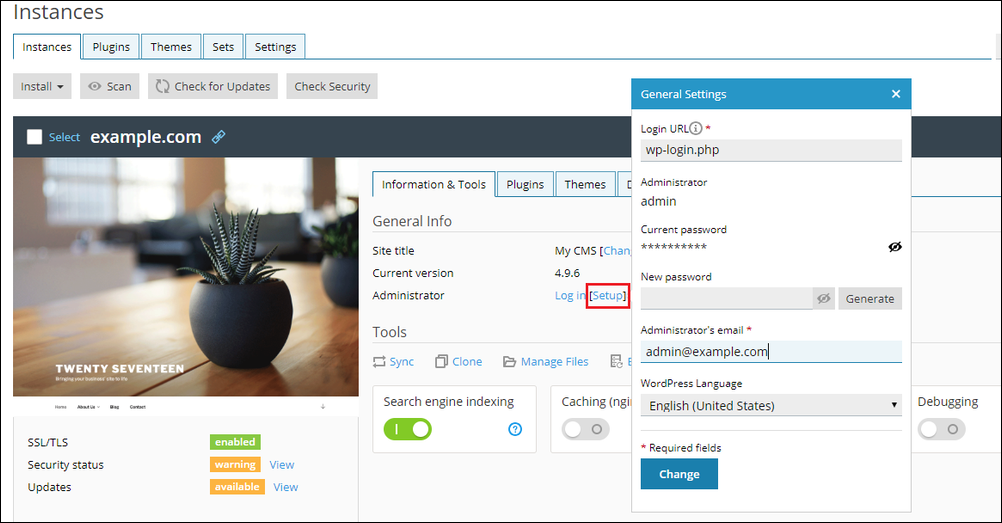
Task: Click the Clone tool icon
Action: pos(439,362)
